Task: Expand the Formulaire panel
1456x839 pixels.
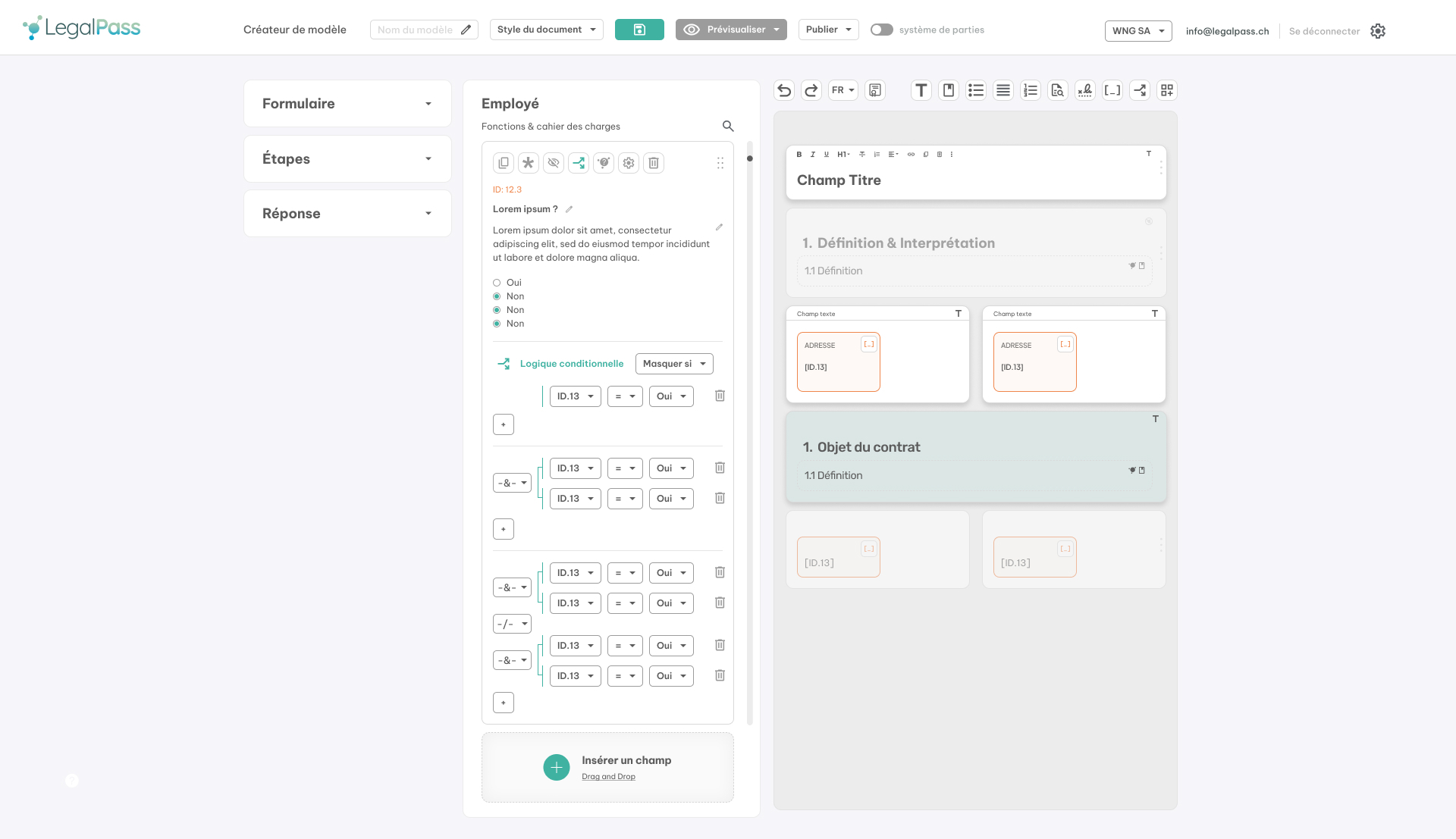Action: click(347, 104)
